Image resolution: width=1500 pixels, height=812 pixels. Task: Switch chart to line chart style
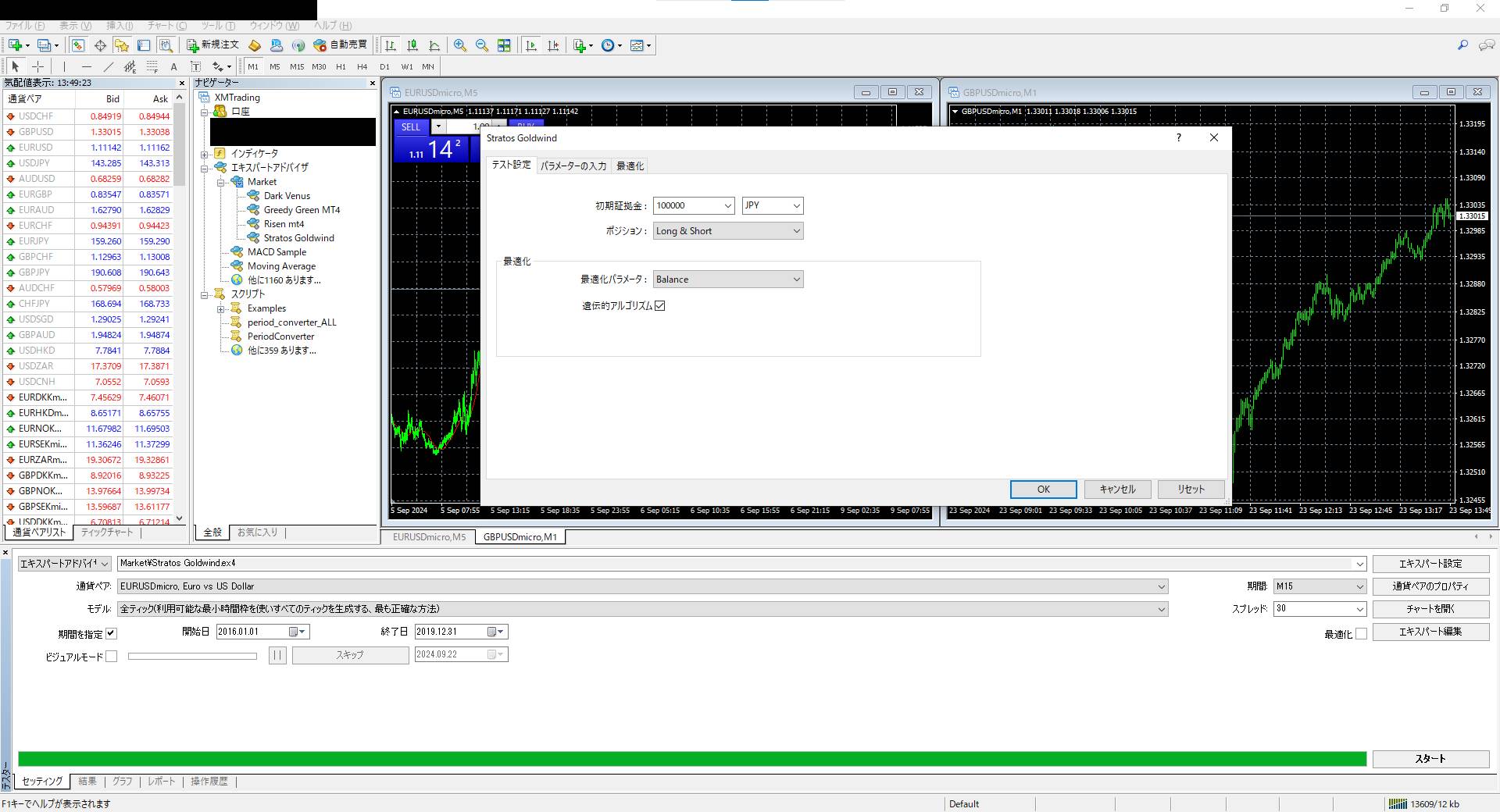434,45
